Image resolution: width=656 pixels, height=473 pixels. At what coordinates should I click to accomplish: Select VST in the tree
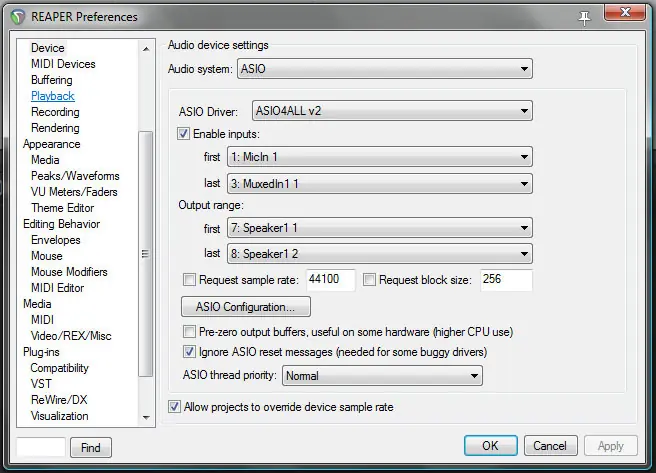(41, 384)
